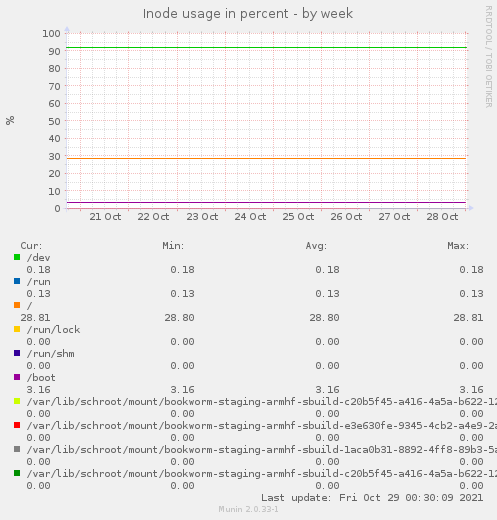Click the '/run/lock' legend label
This screenshot has width=497, height=520.
pos(53,330)
